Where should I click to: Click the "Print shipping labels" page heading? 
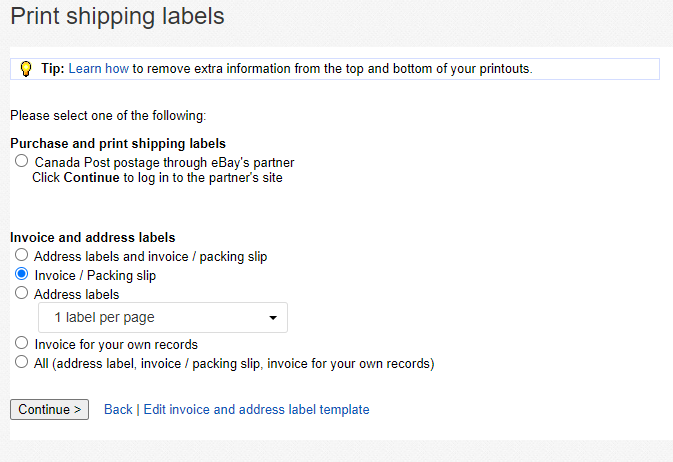click(117, 17)
